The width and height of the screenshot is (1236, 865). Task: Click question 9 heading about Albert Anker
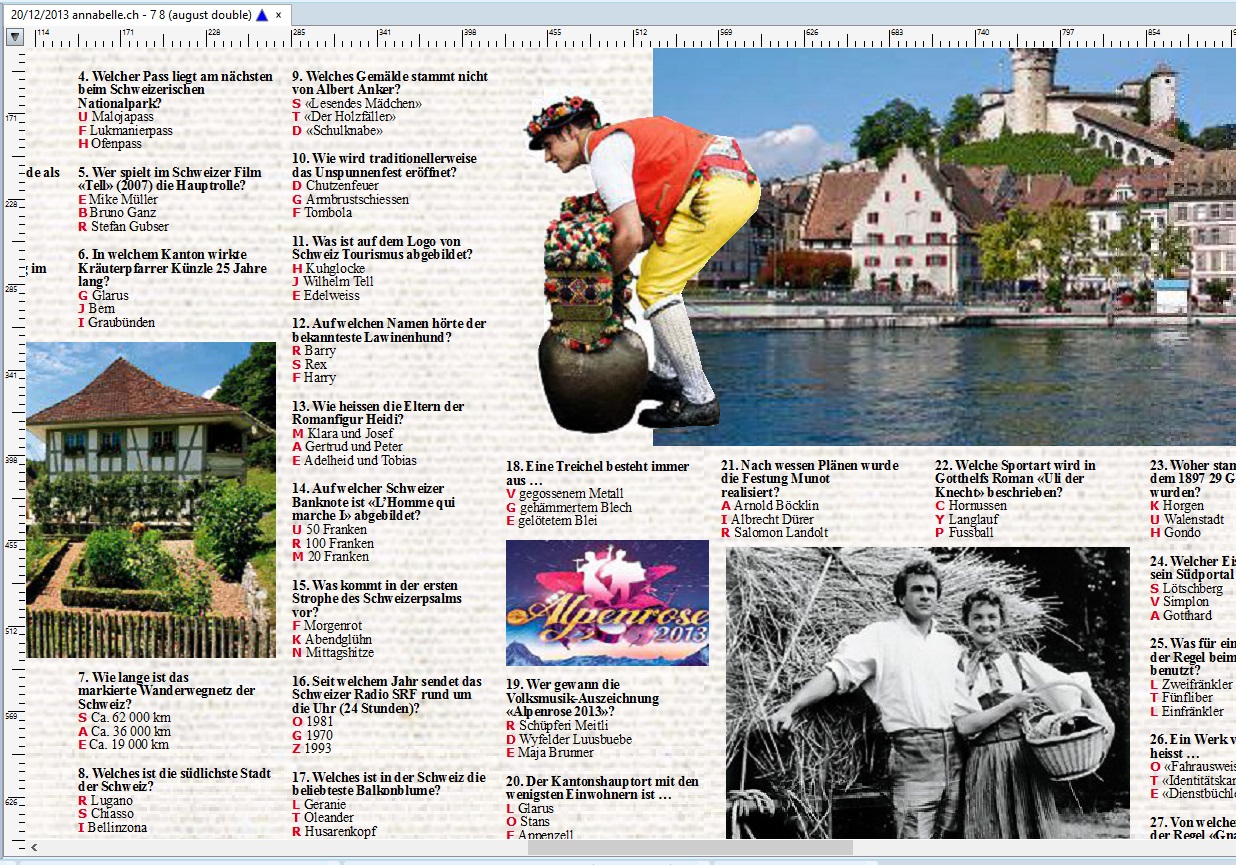(x=390, y=83)
